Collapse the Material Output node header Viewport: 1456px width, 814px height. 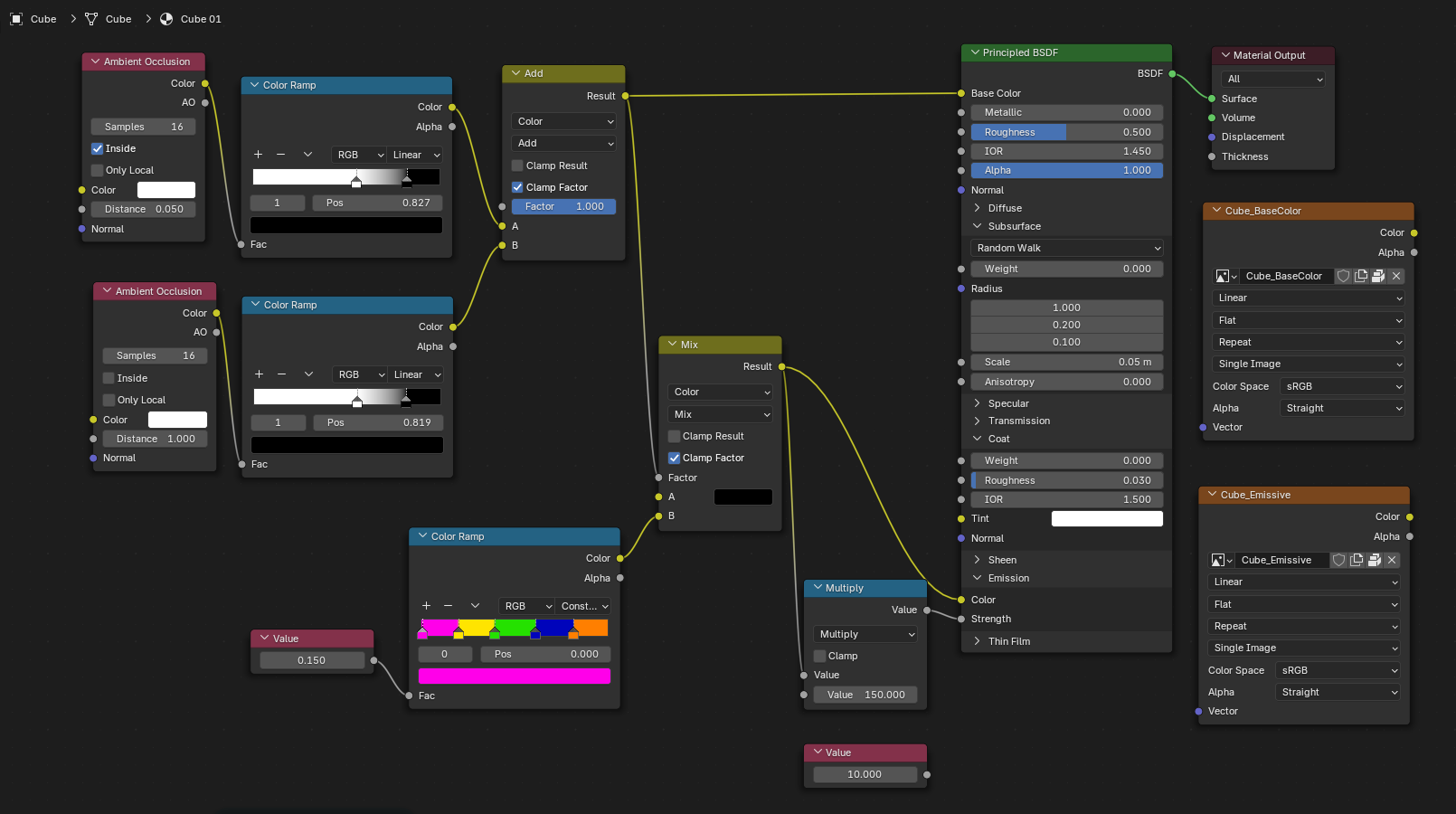tap(1226, 55)
